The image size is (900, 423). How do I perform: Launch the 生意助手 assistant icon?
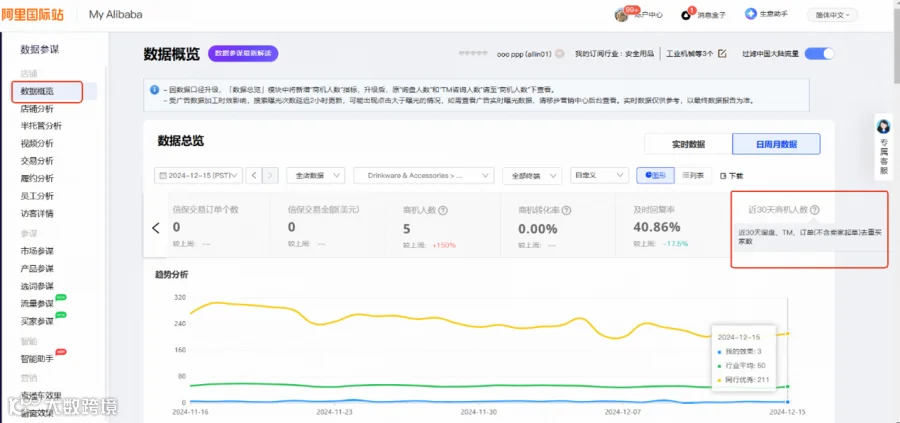click(750, 14)
